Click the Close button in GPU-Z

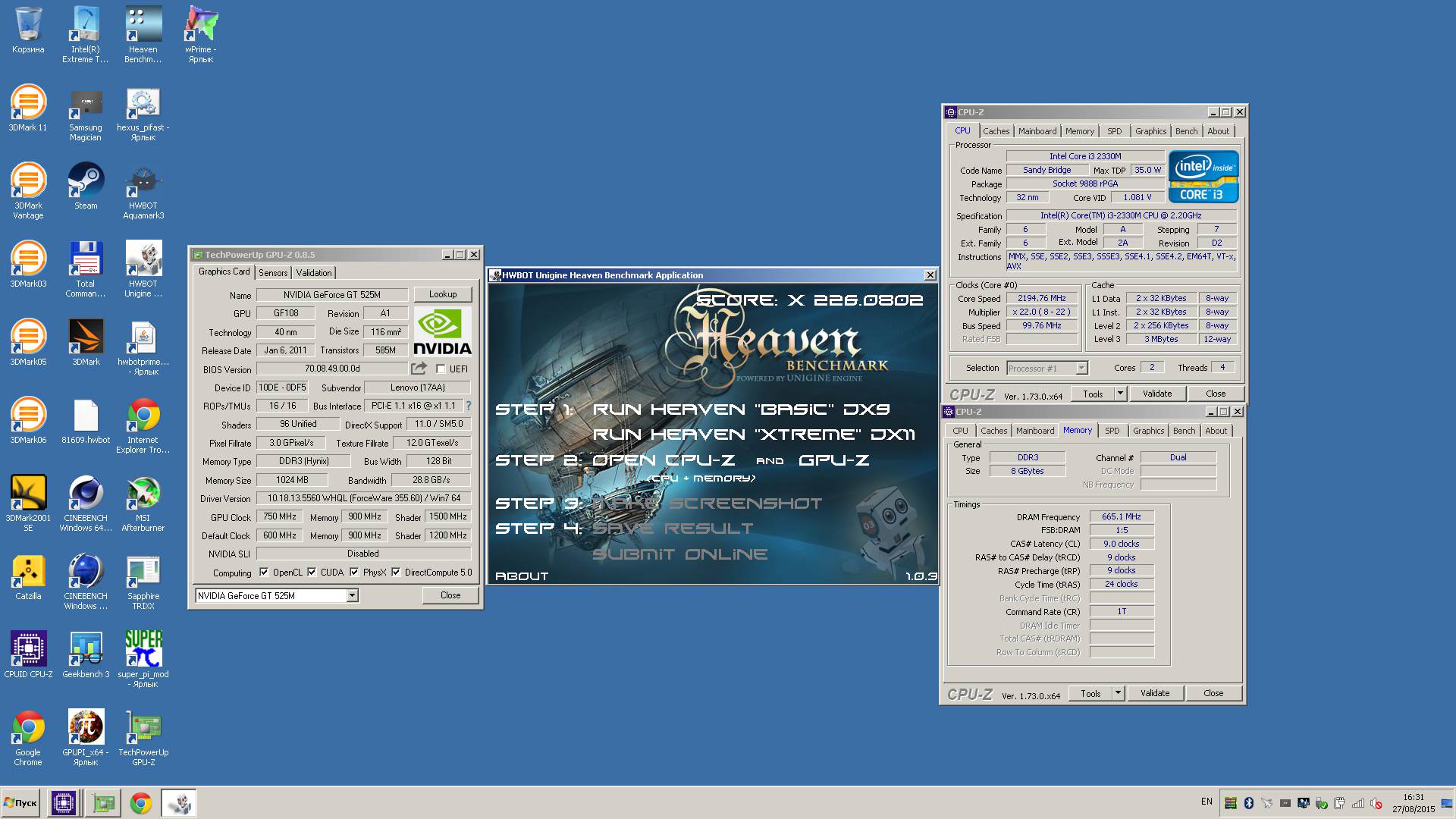tap(450, 595)
